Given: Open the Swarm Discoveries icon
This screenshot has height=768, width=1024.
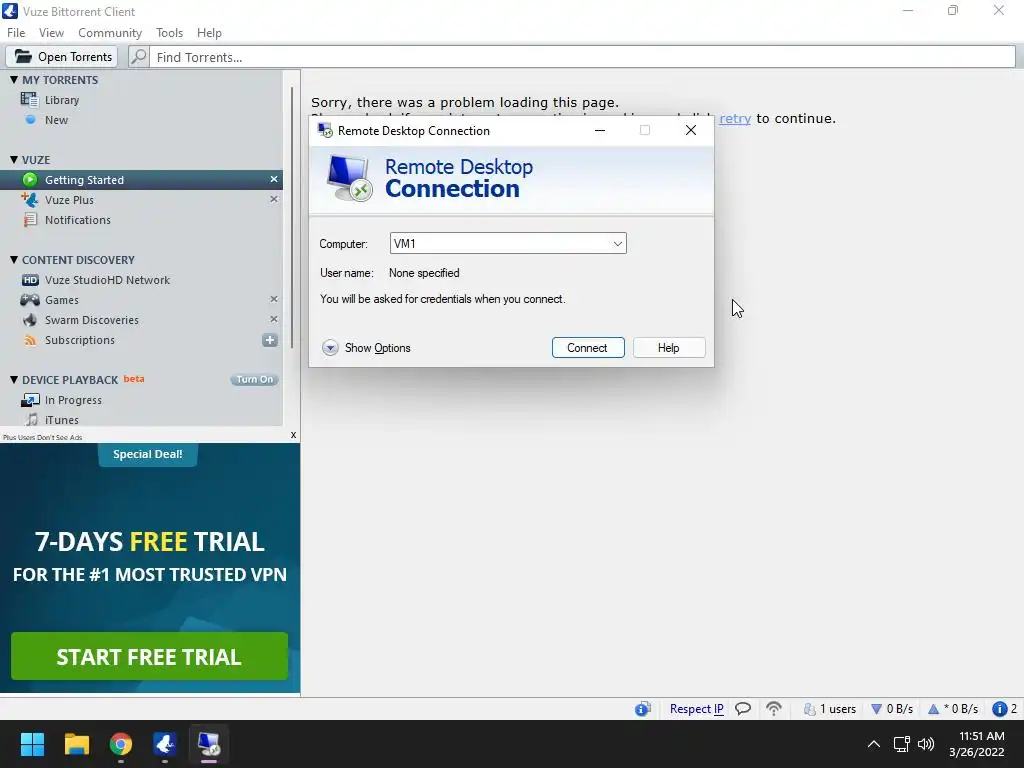Looking at the screenshot, I should (30, 320).
